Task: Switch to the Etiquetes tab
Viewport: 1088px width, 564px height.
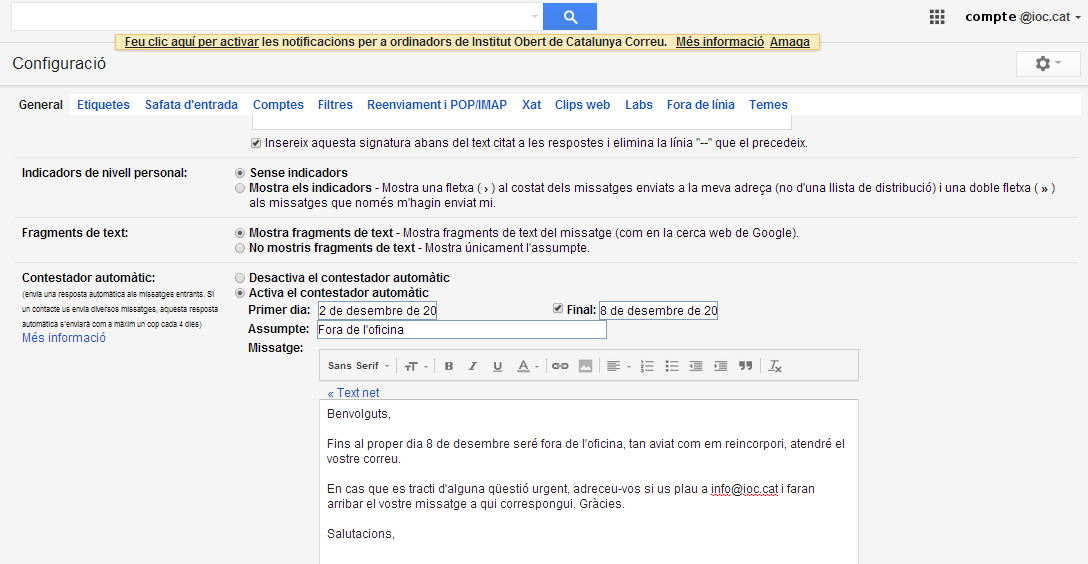Action: pyautogui.click(x=103, y=105)
